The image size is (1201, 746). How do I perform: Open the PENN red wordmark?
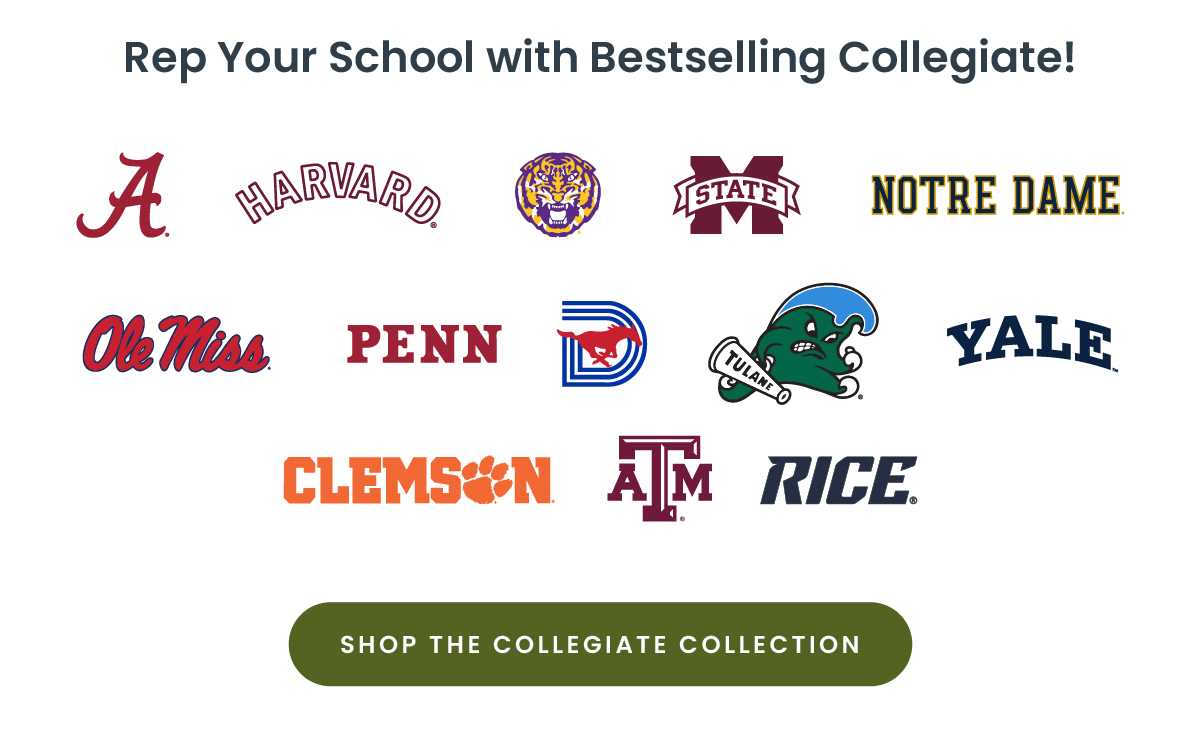424,344
